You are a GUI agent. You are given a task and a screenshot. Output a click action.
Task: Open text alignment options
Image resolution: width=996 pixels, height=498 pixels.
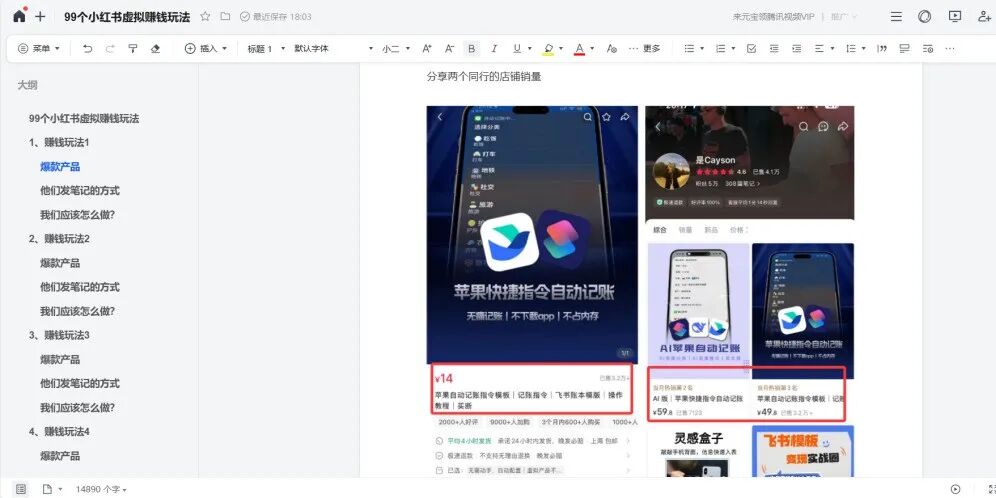(823, 48)
